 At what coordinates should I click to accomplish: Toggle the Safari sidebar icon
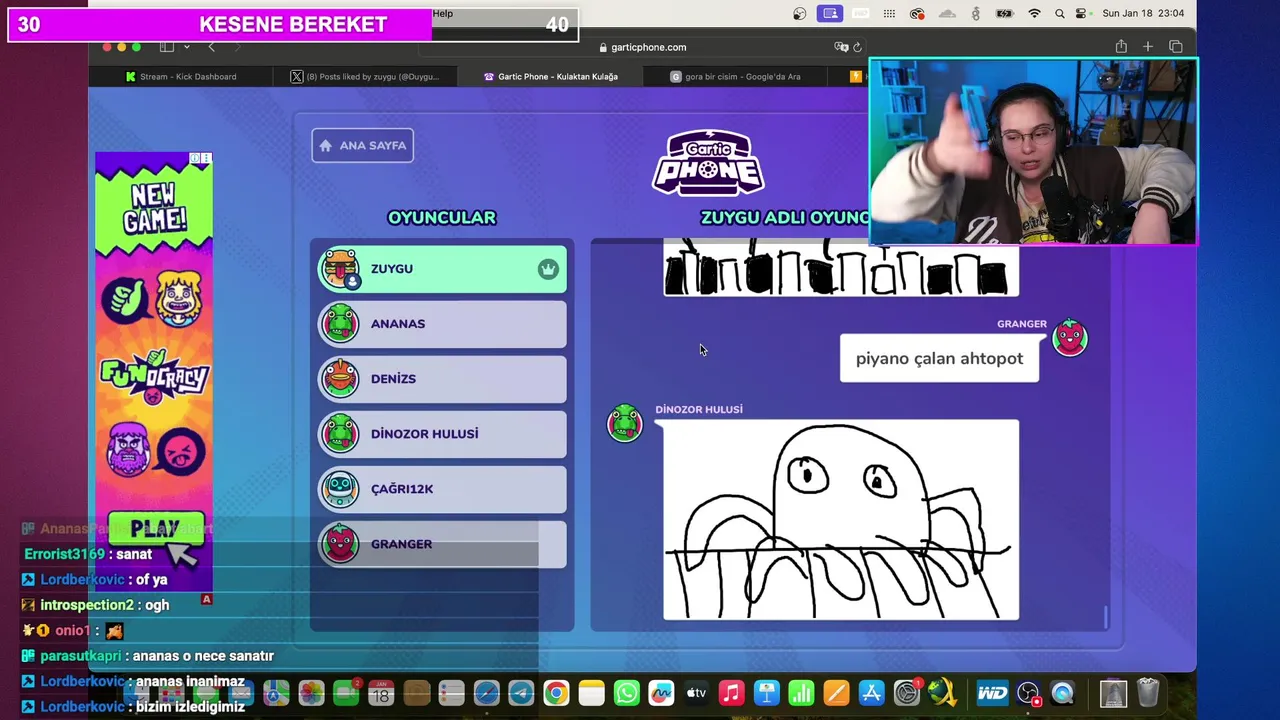pyautogui.click(x=167, y=47)
